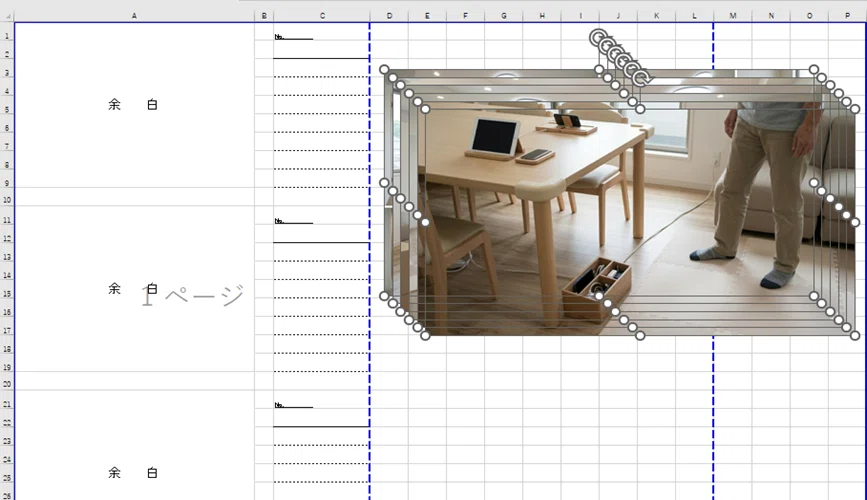Click the backmost picture's bottom-left corner handle
The width and height of the screenshot is (867, 500).
[384, 296]
